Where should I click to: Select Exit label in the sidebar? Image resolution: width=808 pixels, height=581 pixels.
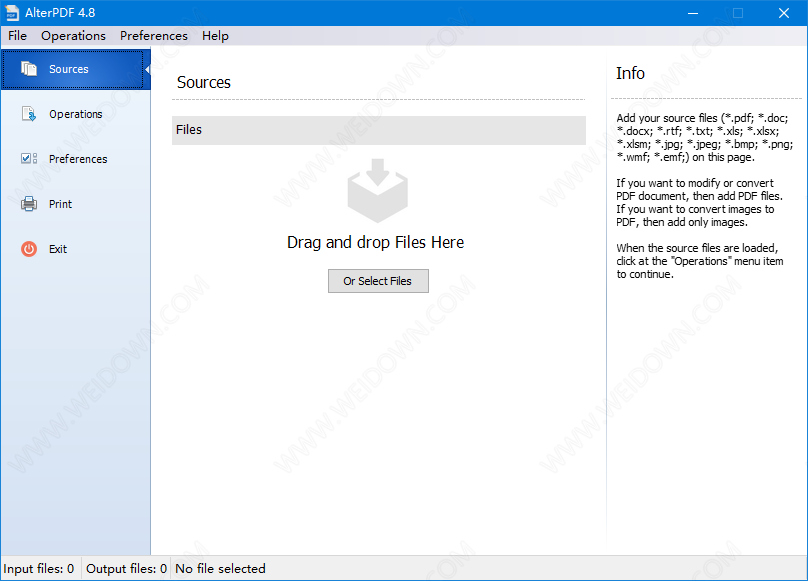pos(58,249)
